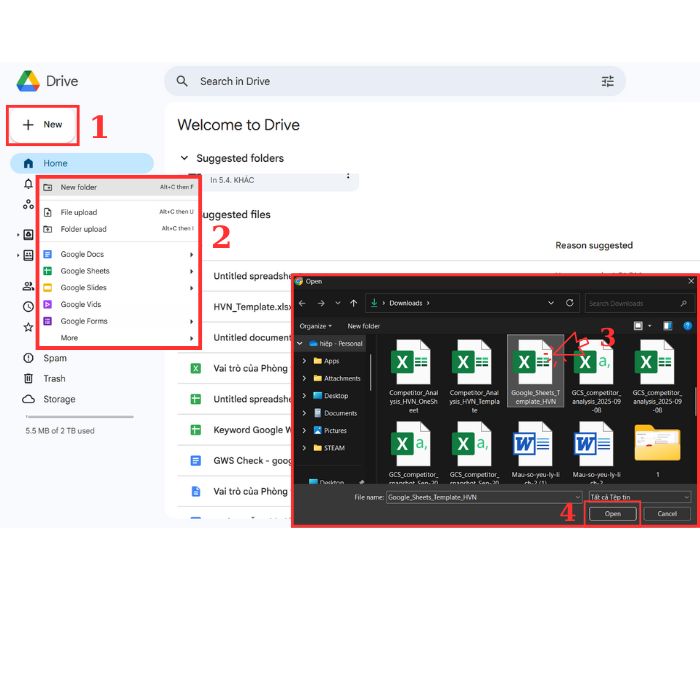
Task: Click the New button
Action: coord(43,125)
